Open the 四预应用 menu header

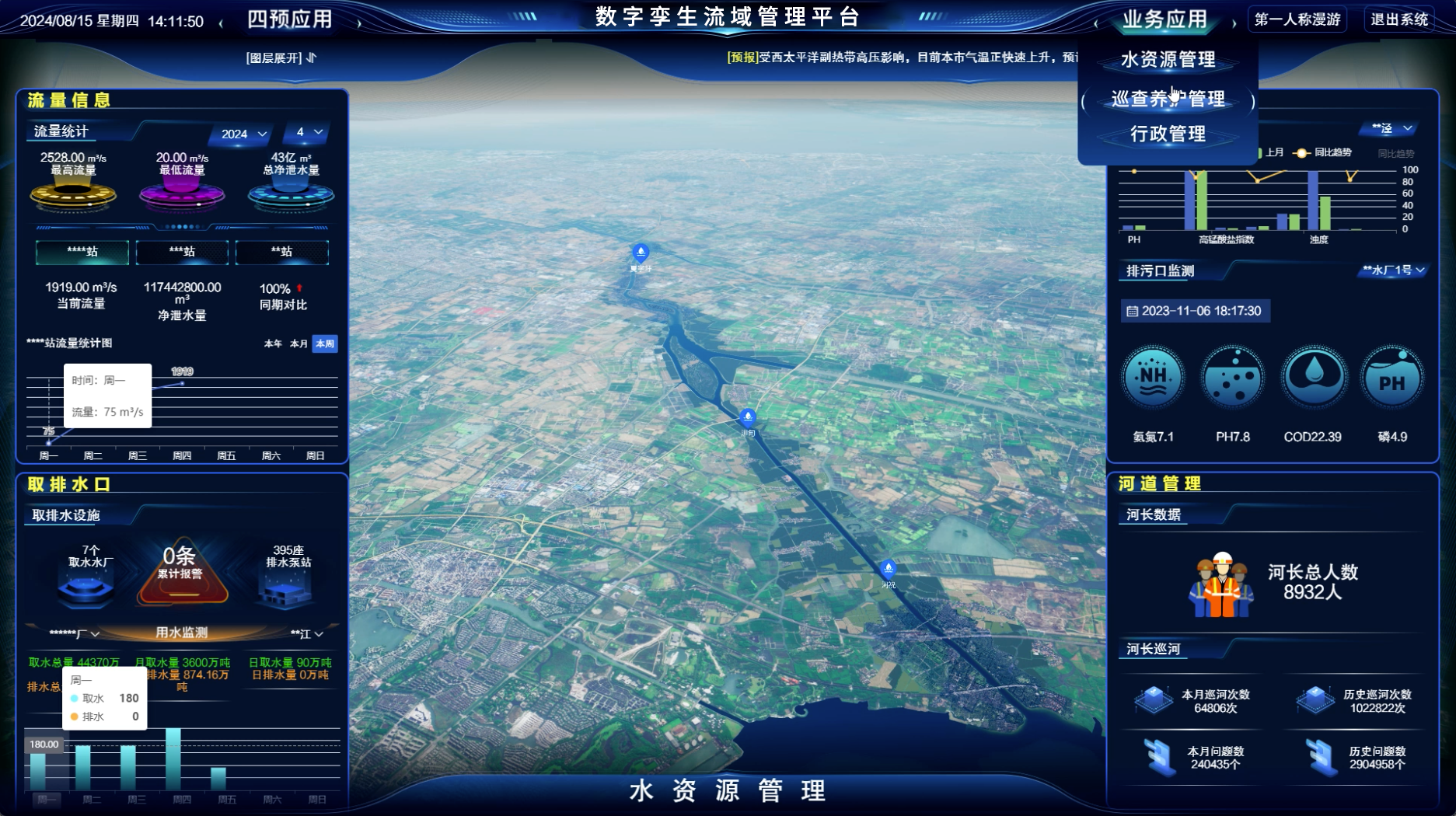290,19
